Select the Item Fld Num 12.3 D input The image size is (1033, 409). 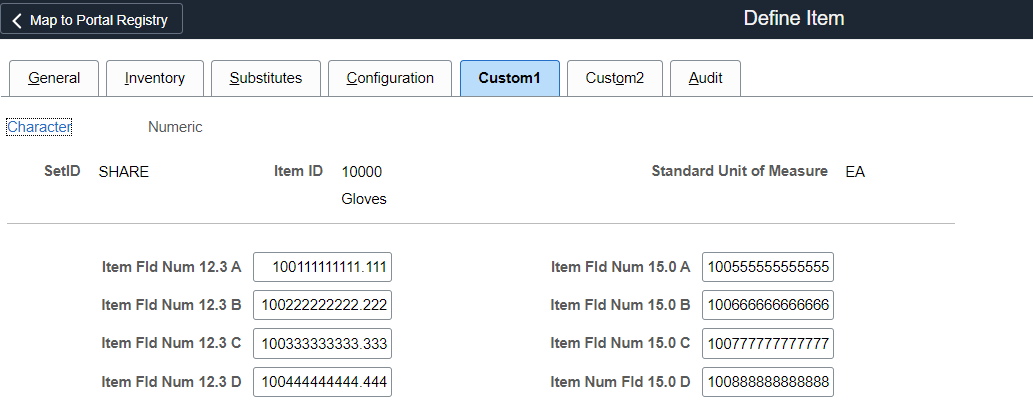(x=322, y=382)
